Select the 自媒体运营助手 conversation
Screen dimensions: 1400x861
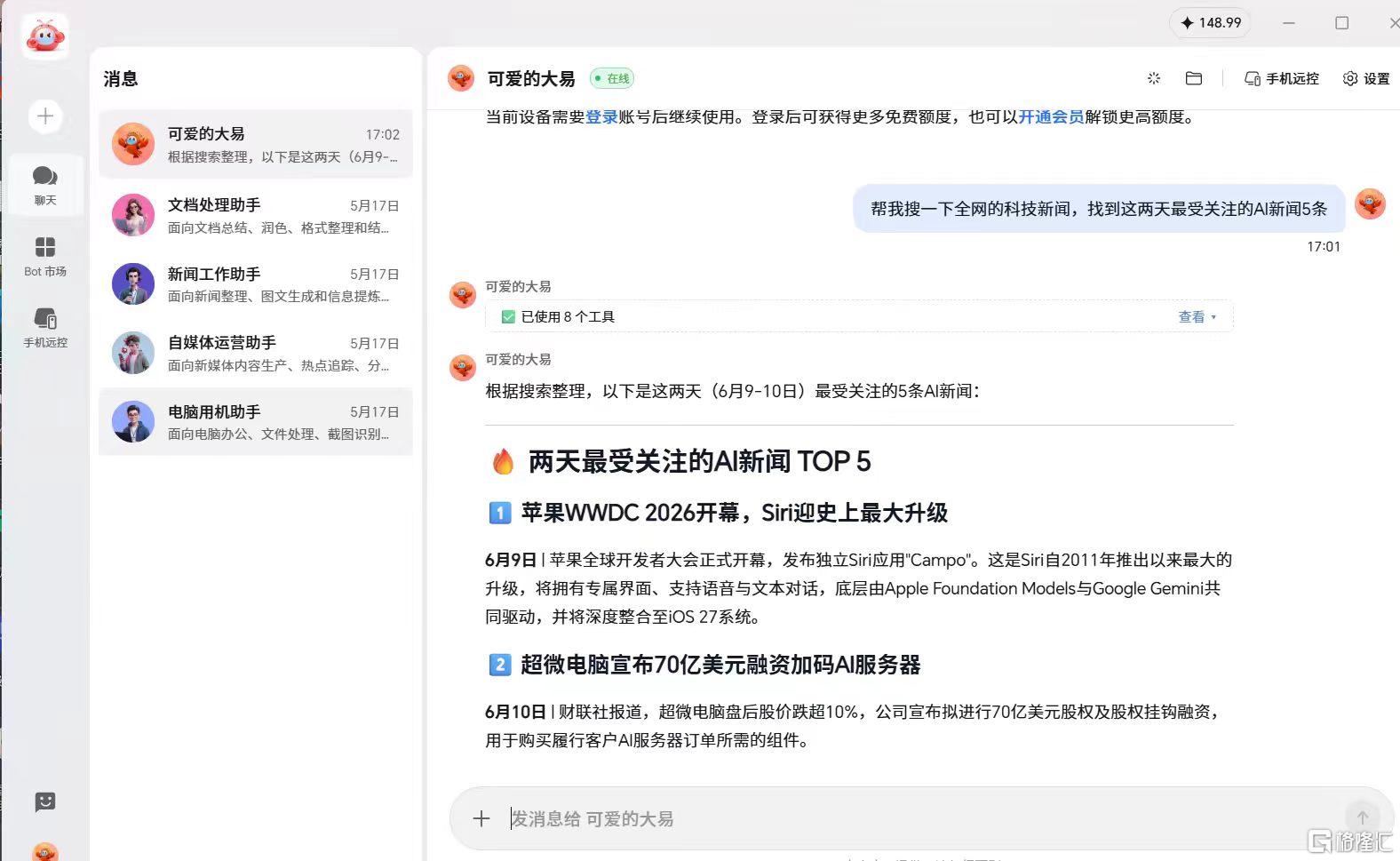pyautogui.click(x=256, y=353)
